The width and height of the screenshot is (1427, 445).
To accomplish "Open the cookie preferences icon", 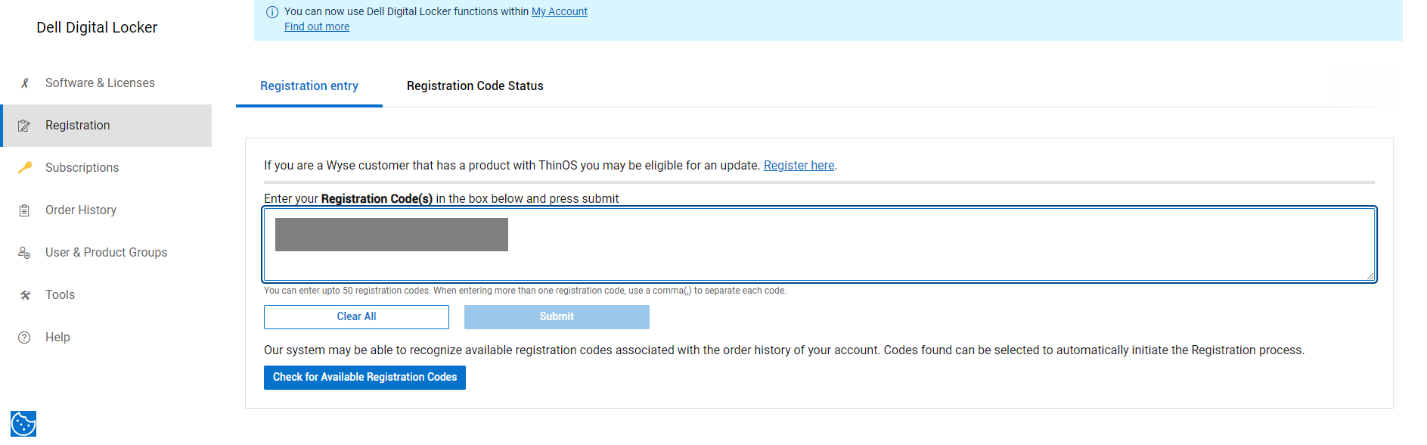I will coord(23,424).
